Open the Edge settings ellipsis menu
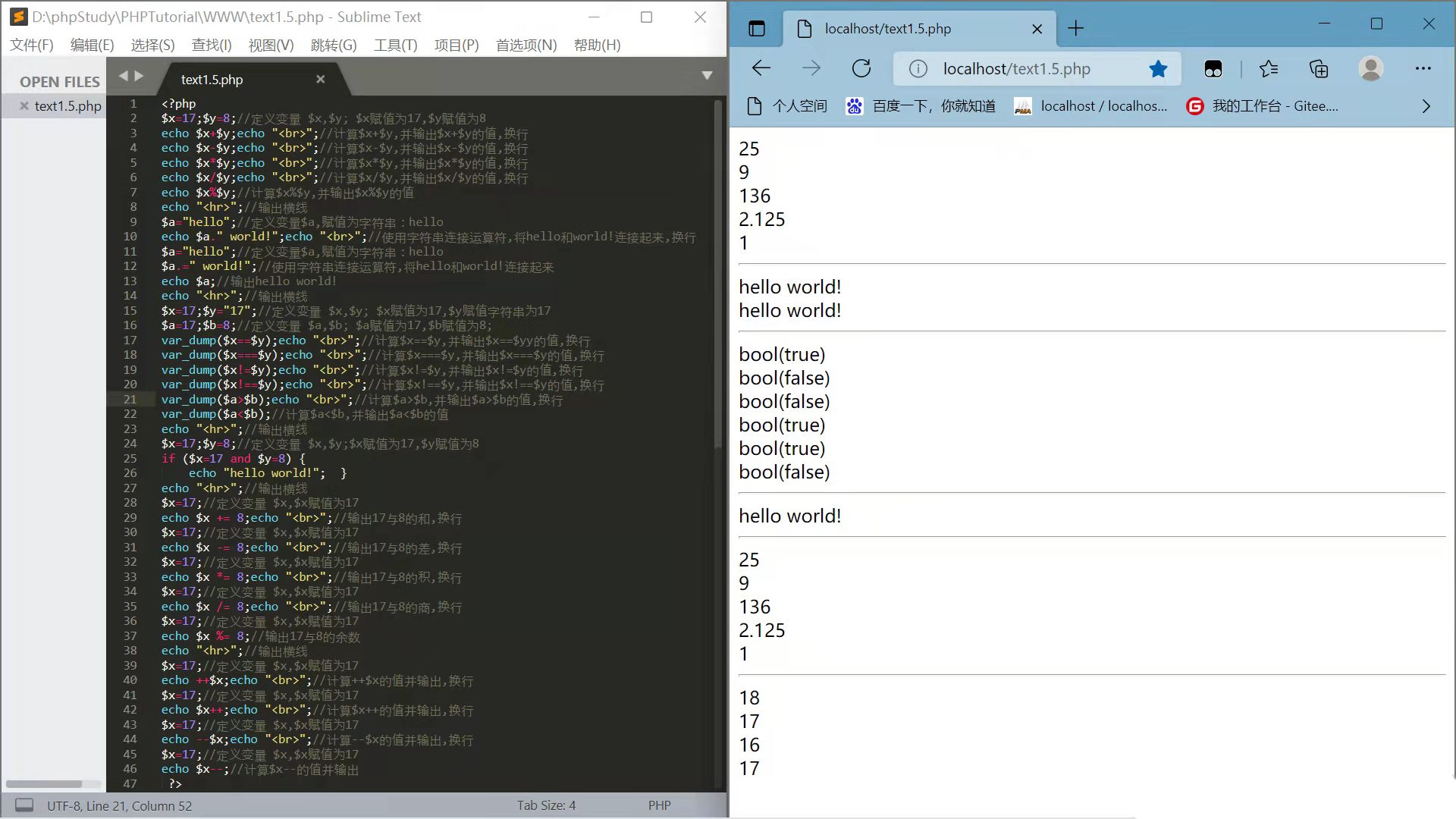The height and width of the screenshot is (819, 1456). pos(1423,69)
